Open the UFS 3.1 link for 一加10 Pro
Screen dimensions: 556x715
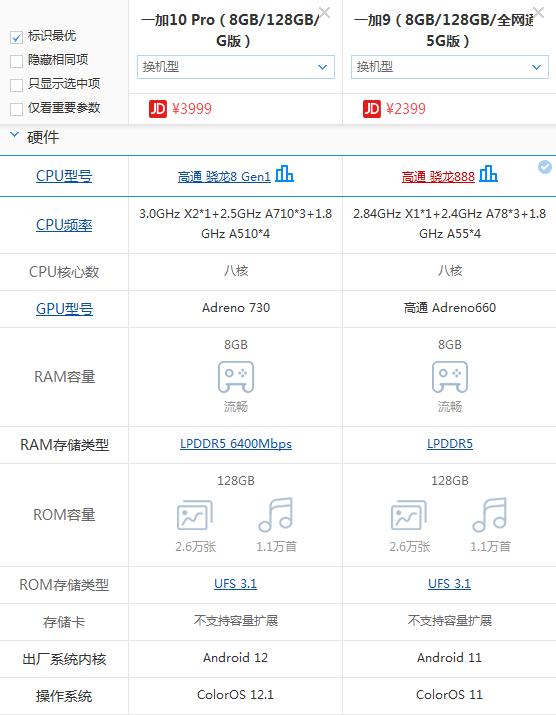pyautogui.click(x=235, y=584)
